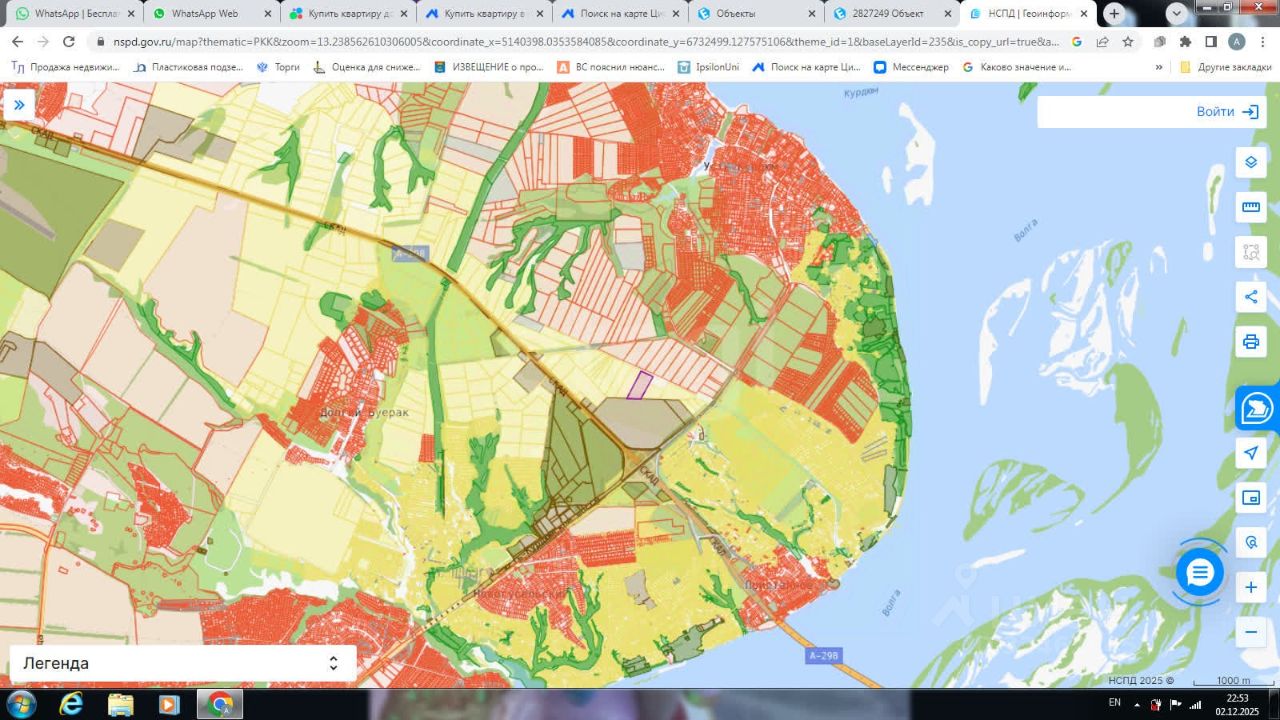
Task: Zoom in with the plus button
Action: tap(1250, 587)
